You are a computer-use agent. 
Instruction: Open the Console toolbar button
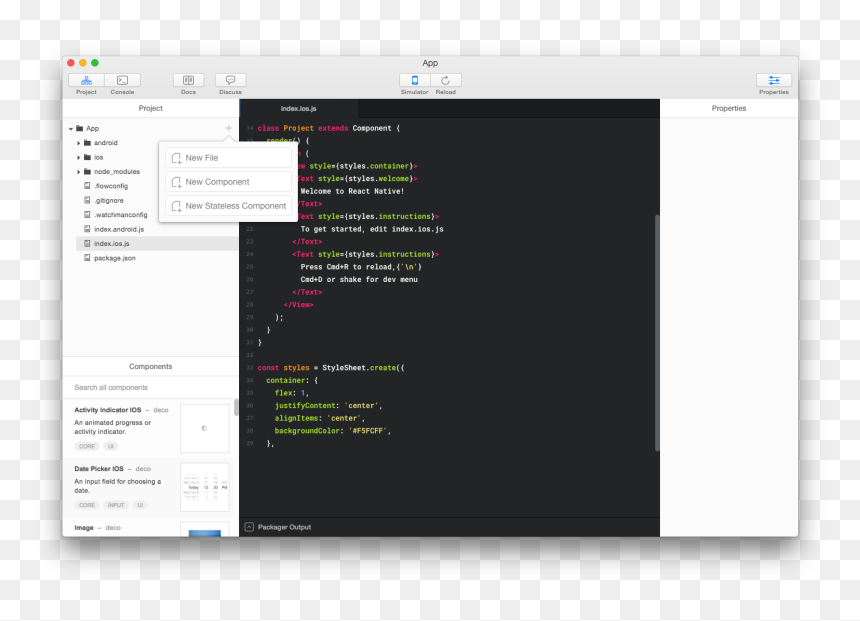[x=122, y=81]
